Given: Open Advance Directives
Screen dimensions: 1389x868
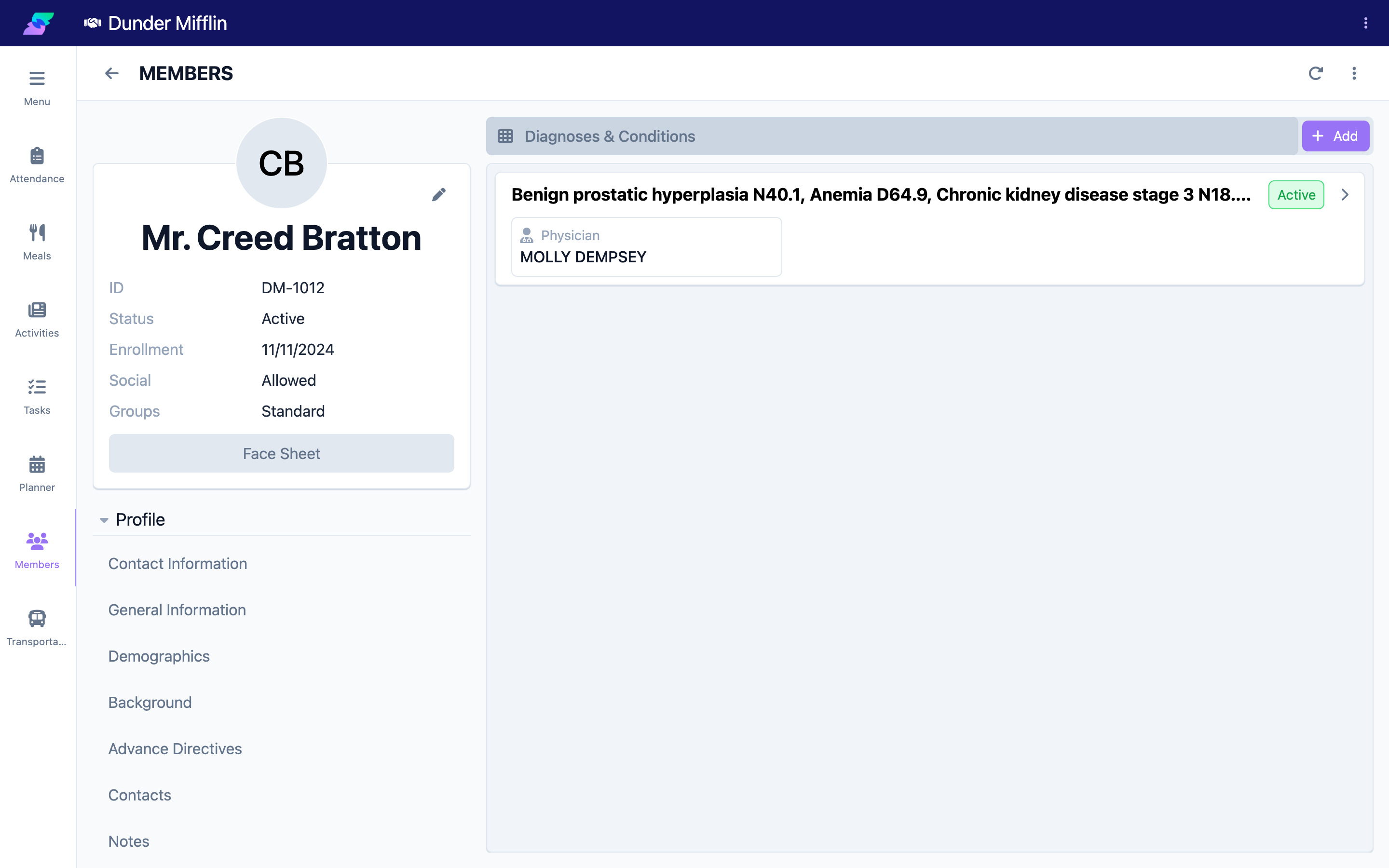Looking at the screenshot, I should click(x=175, y=748).
